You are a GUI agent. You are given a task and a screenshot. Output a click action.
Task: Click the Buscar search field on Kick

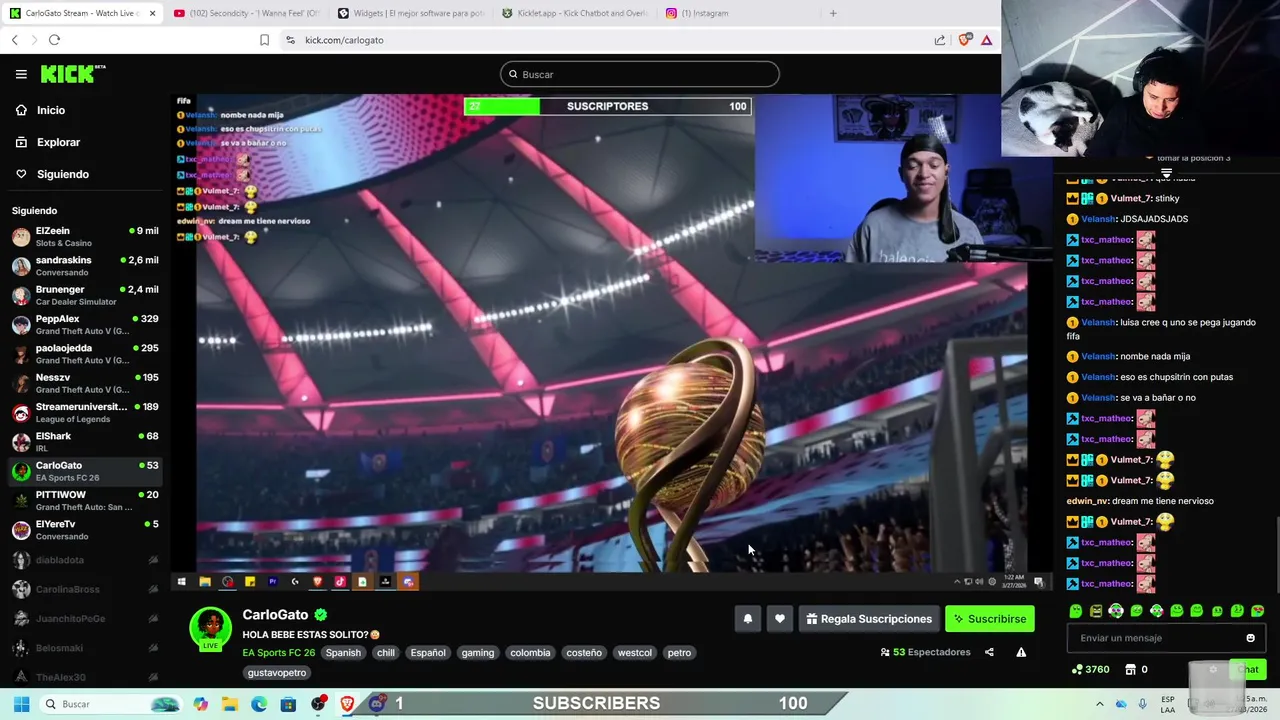pos(640,74)
